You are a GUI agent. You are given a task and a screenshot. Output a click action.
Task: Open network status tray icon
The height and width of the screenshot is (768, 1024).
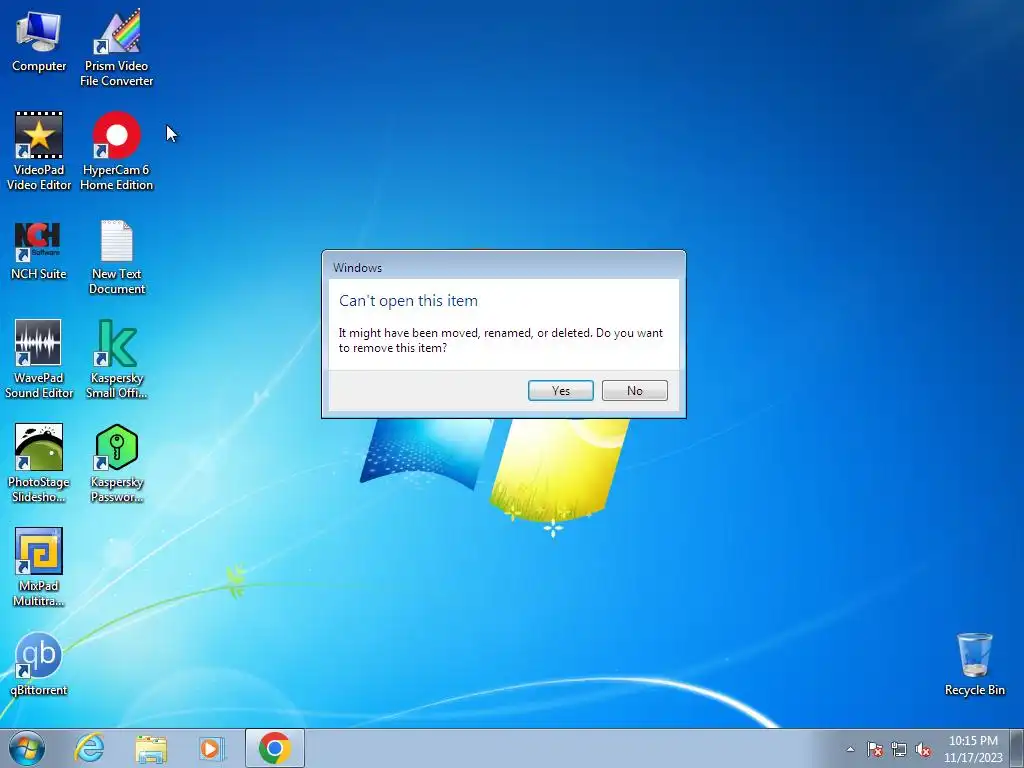coord(899,749)
